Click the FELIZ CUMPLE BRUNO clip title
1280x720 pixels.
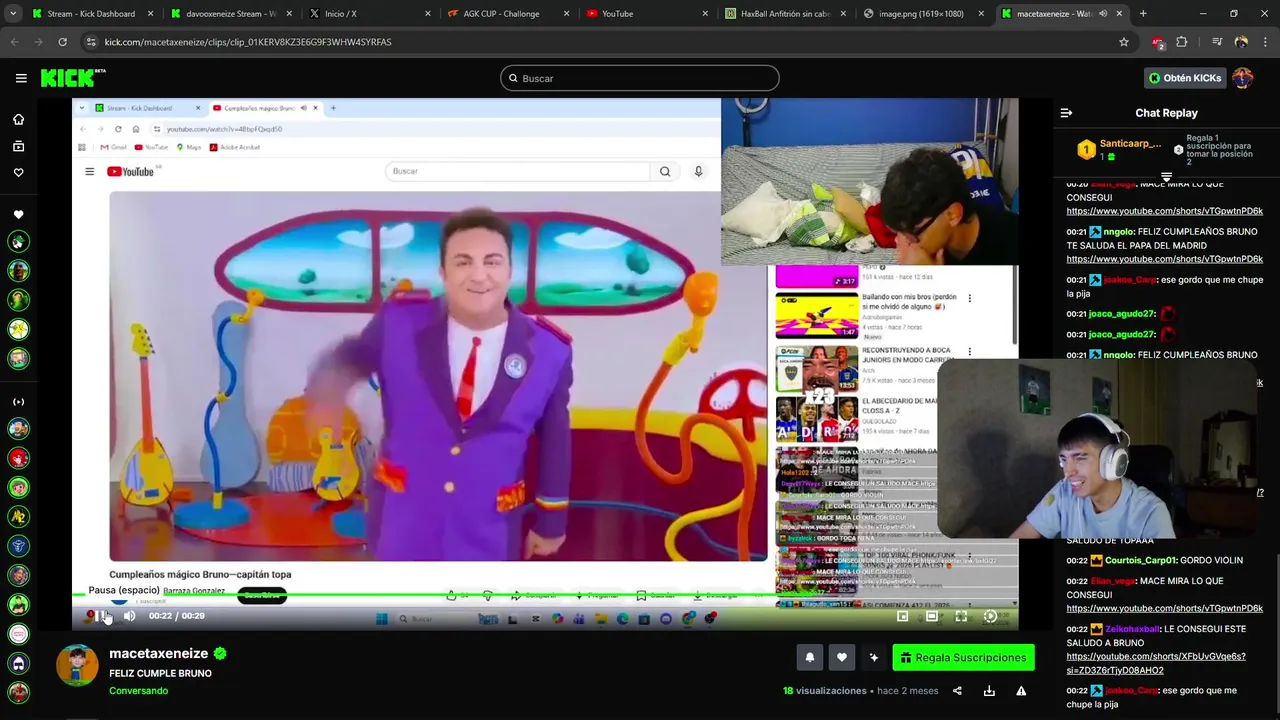tap(160, 673)
